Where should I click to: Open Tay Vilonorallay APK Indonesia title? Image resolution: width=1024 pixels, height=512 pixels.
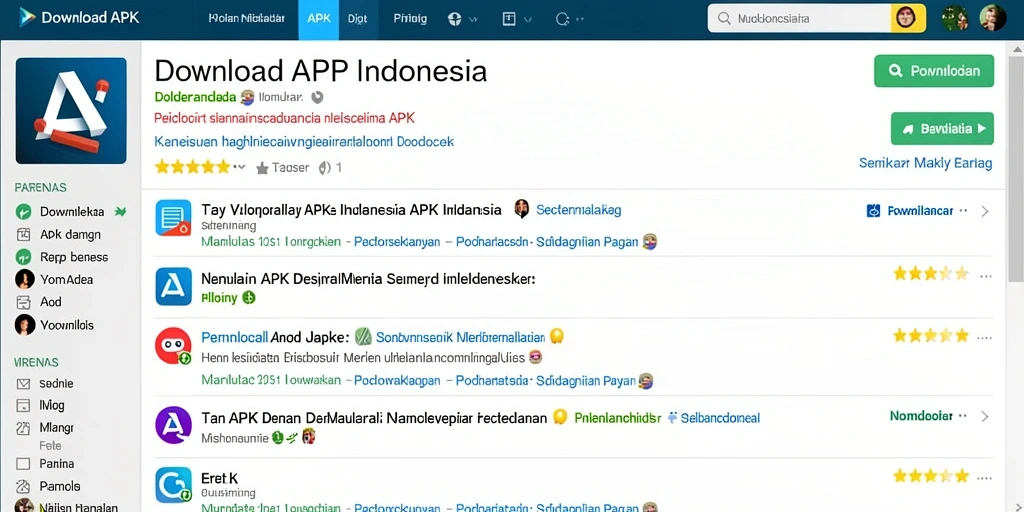click(351, 210)
